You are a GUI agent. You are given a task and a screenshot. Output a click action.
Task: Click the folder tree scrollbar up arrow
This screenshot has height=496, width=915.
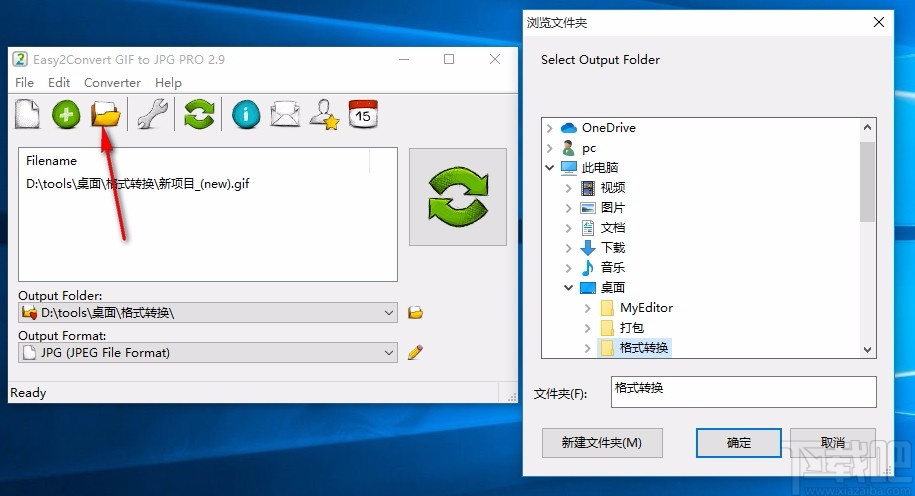pyautogui.click(x=867, y=127)
